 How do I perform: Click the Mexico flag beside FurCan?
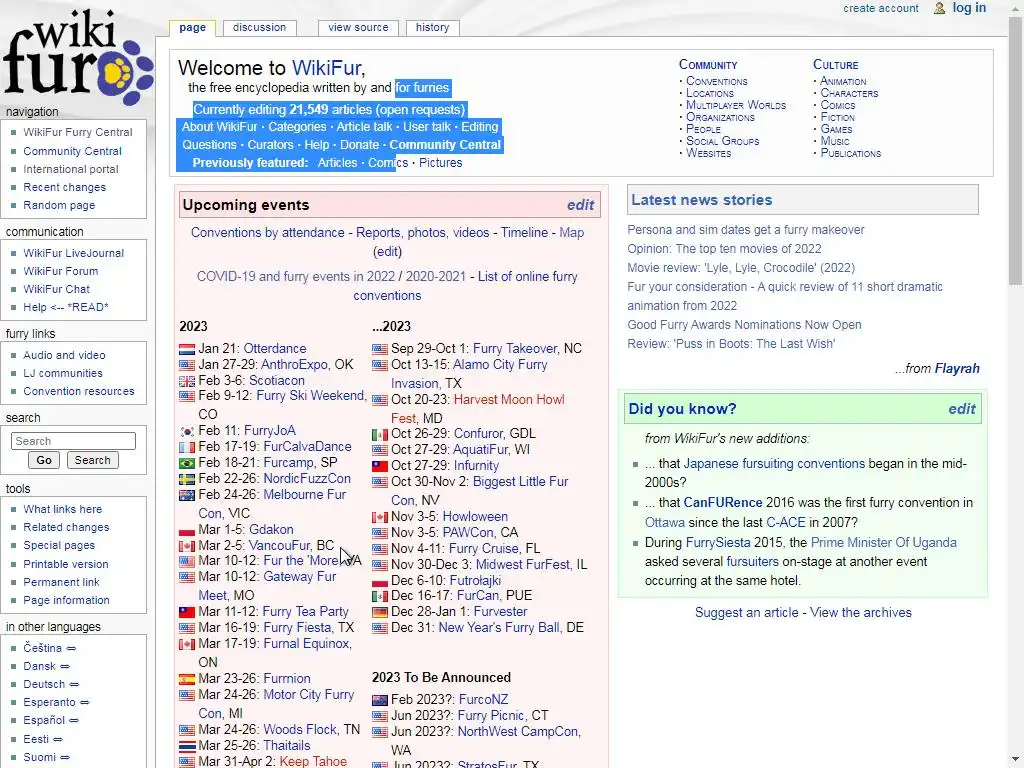pyautogui.click(x=379, y=596)
